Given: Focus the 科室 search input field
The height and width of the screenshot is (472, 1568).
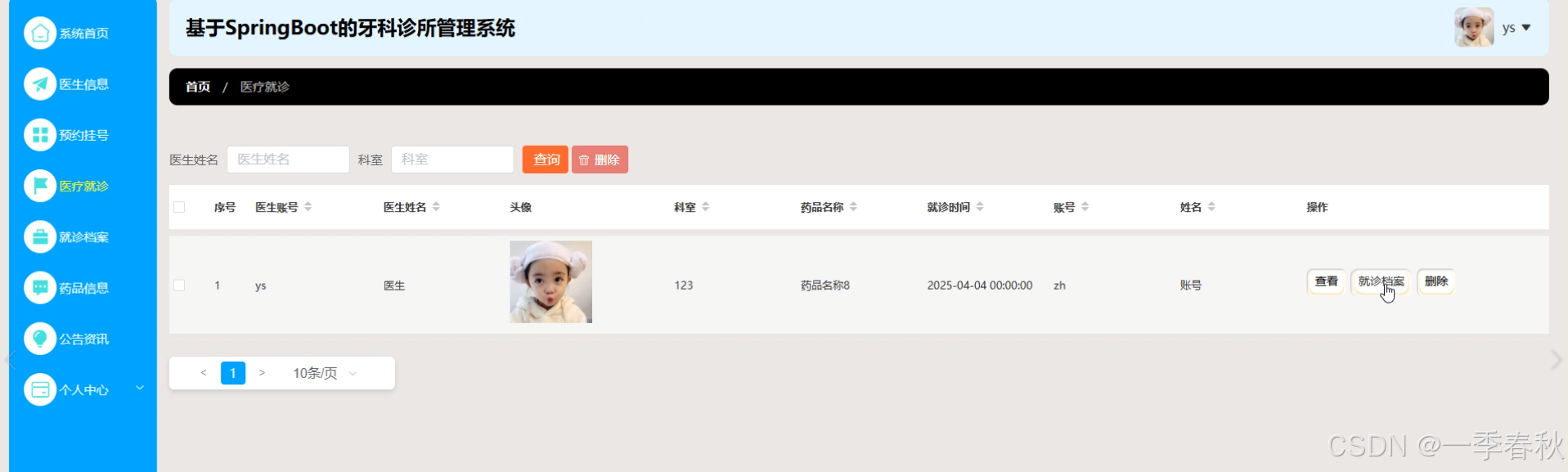Looking at the screenshot, I should (452, 160).
